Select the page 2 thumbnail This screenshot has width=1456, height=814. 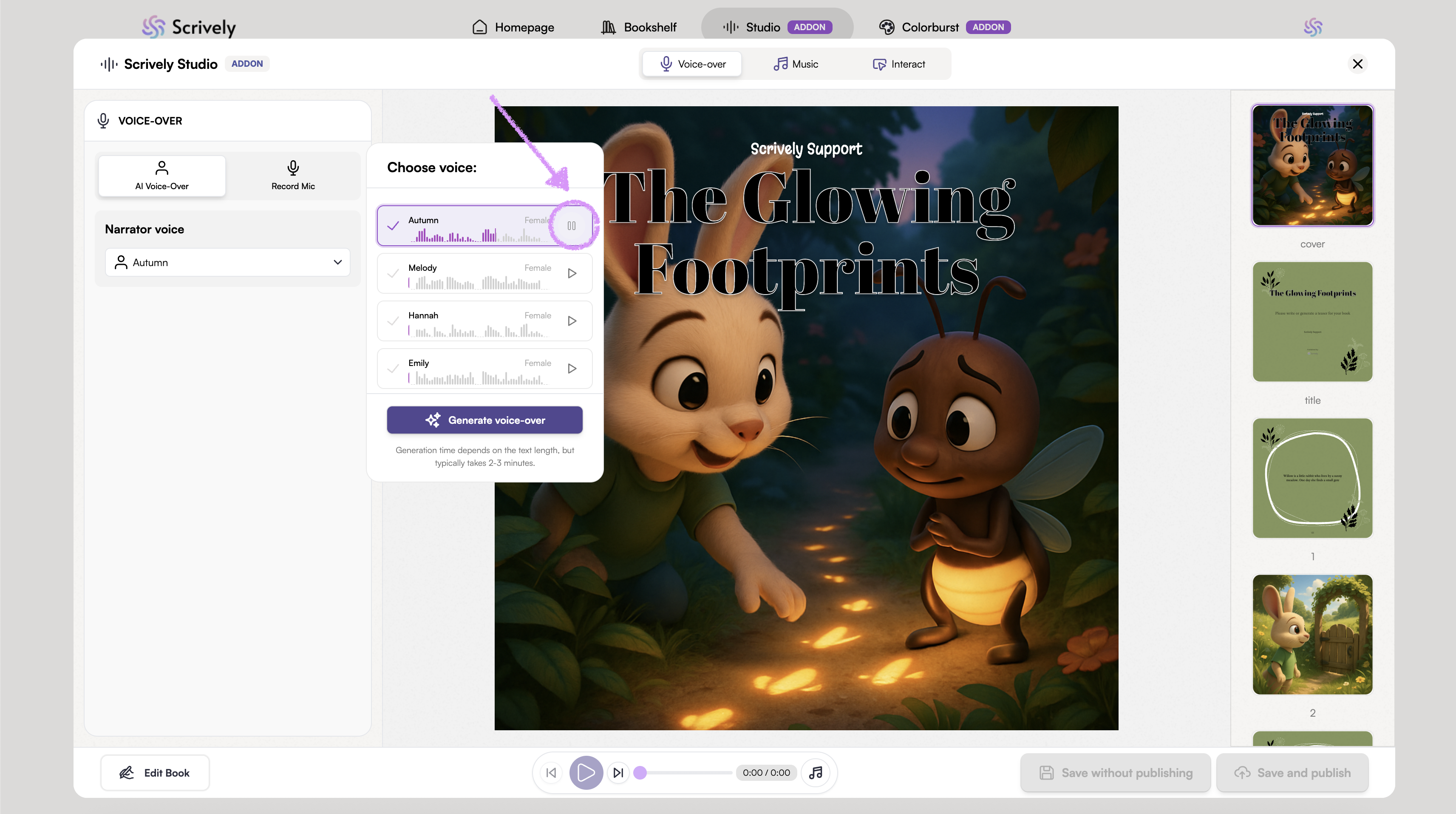(x=1312, y=634)
